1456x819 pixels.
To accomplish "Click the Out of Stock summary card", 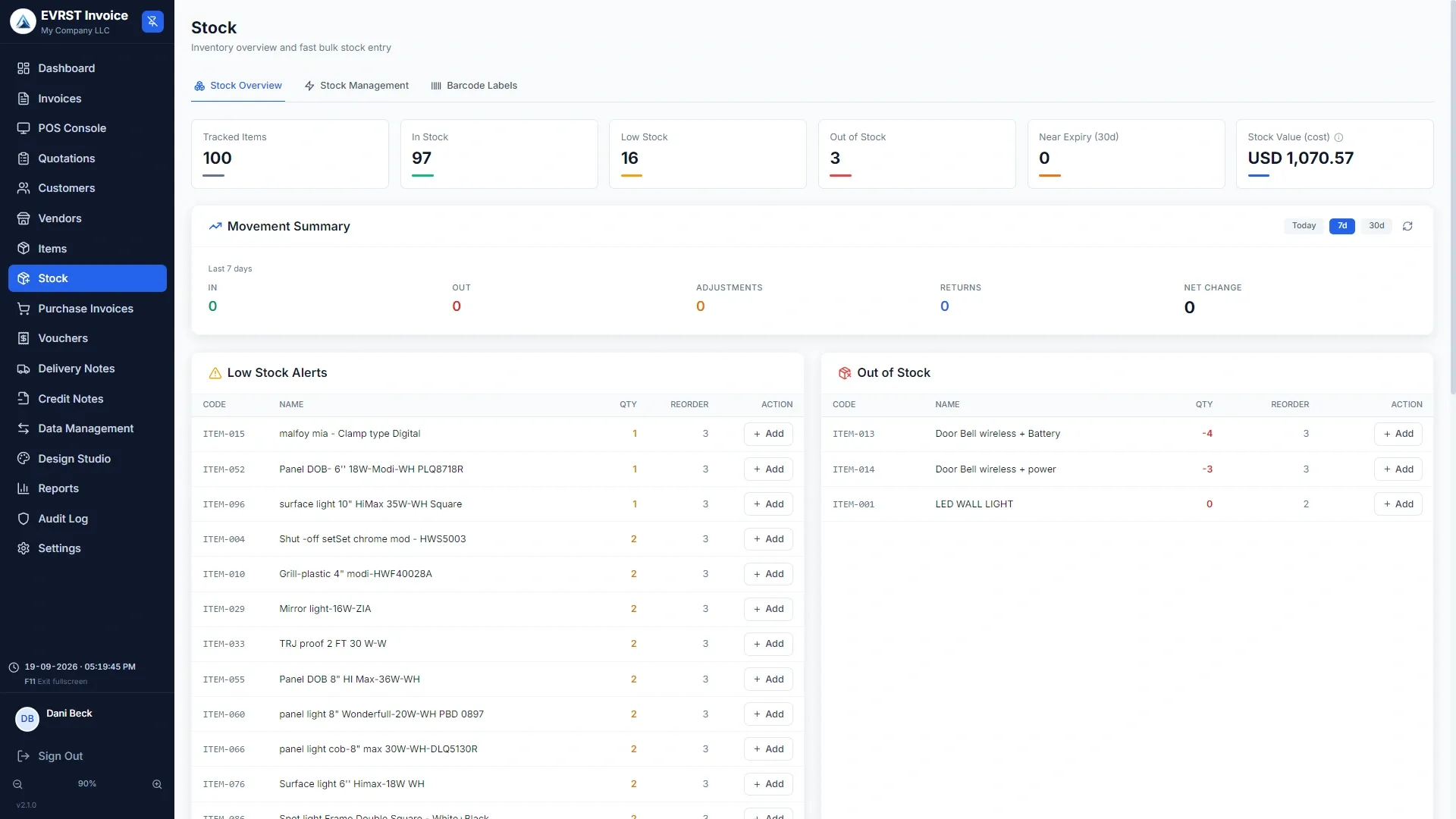I will pos(917,154).
